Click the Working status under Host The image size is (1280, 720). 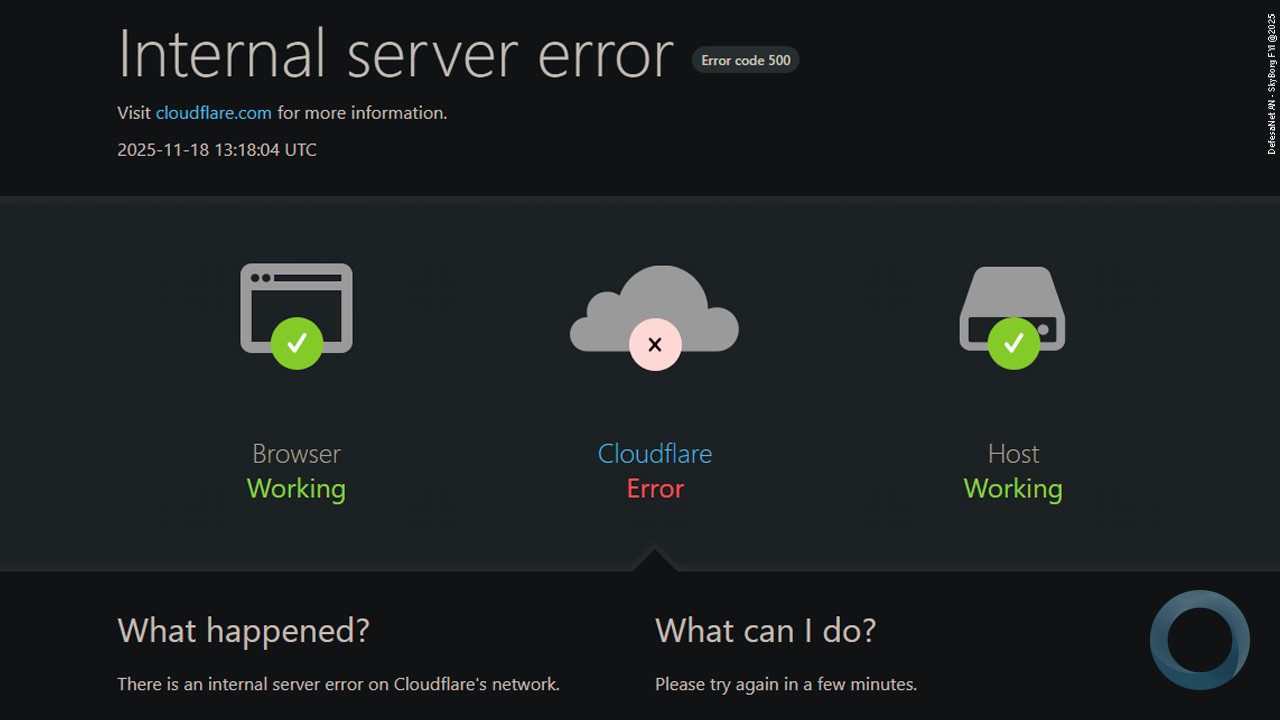[1012, 488]
